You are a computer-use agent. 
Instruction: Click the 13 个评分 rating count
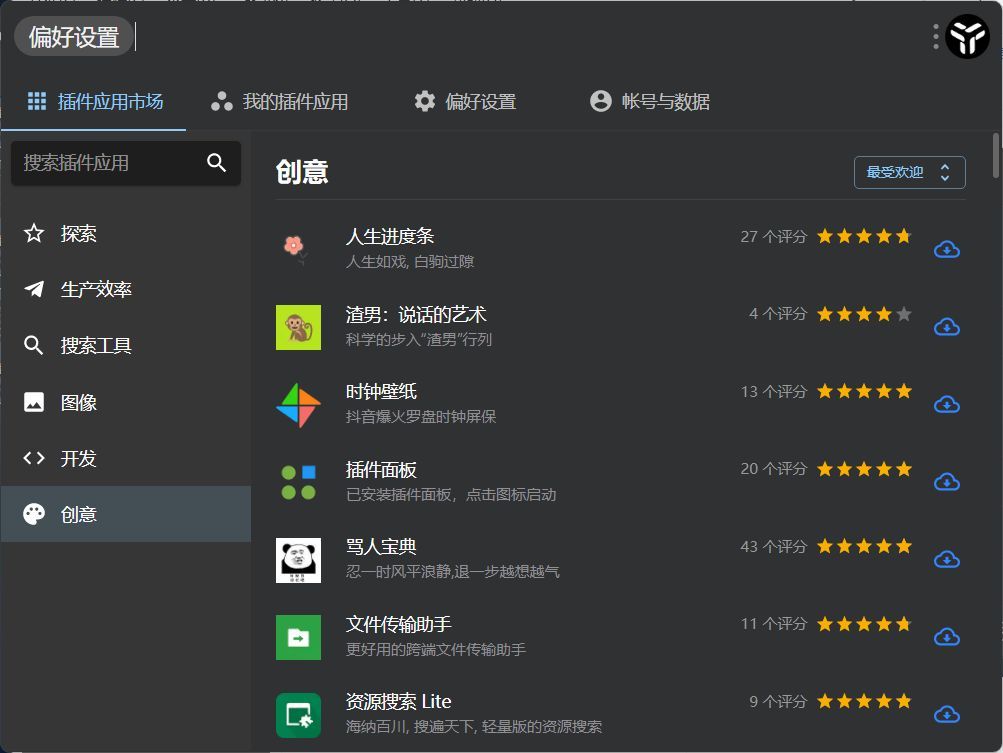773,392
